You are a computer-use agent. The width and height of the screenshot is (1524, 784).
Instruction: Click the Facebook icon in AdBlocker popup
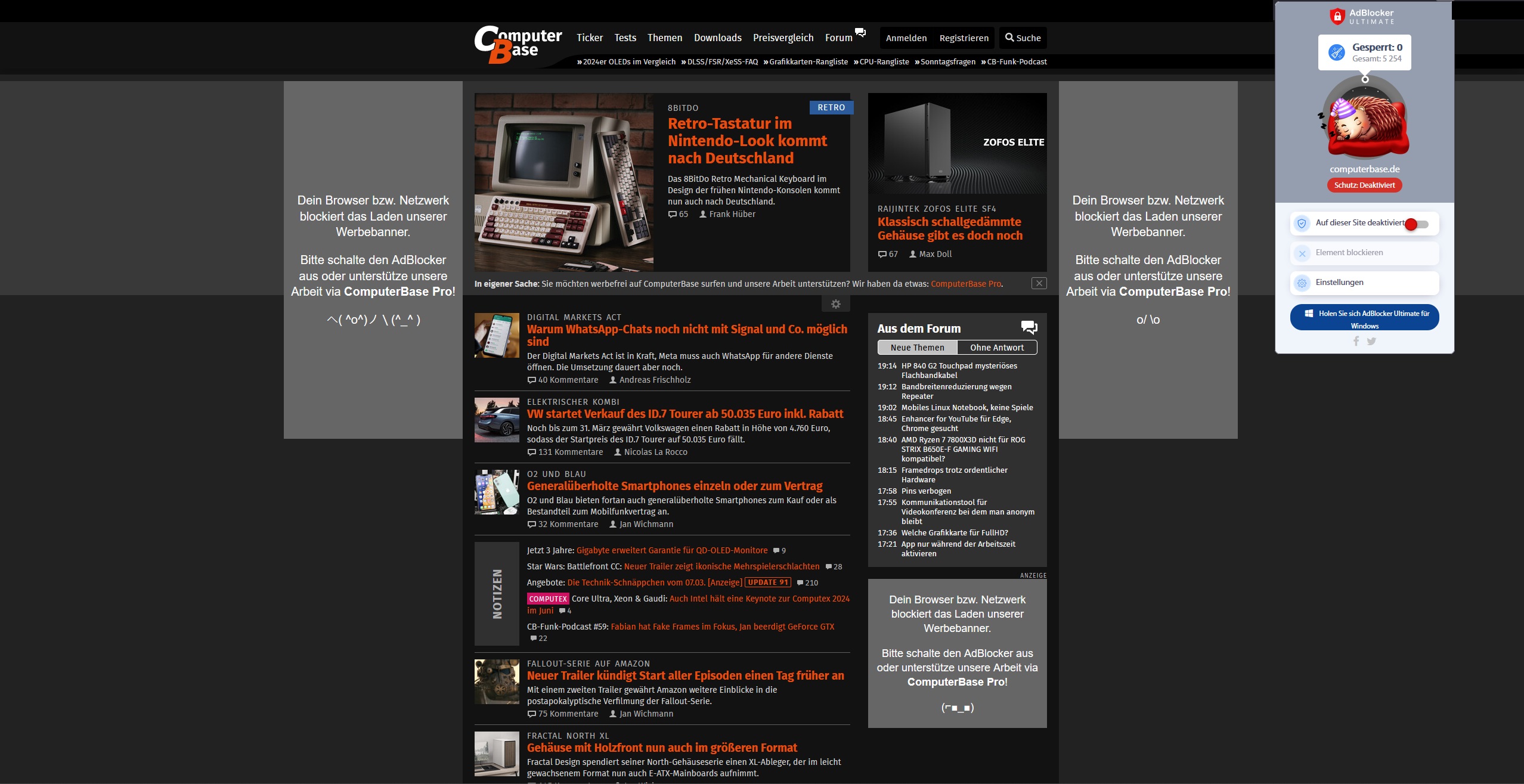(1356, 341)
